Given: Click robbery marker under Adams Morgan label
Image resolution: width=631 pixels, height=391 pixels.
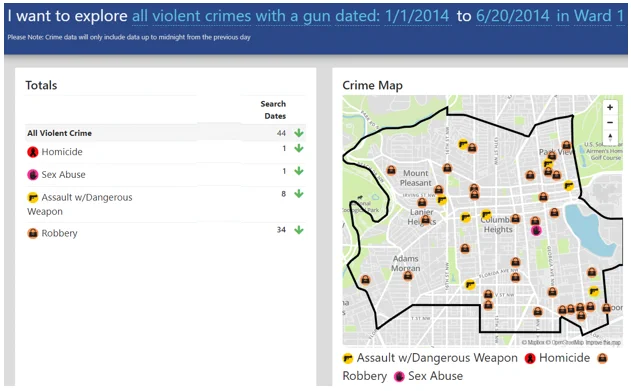Looking at the screenshot, I should click(x=408, y=276).
